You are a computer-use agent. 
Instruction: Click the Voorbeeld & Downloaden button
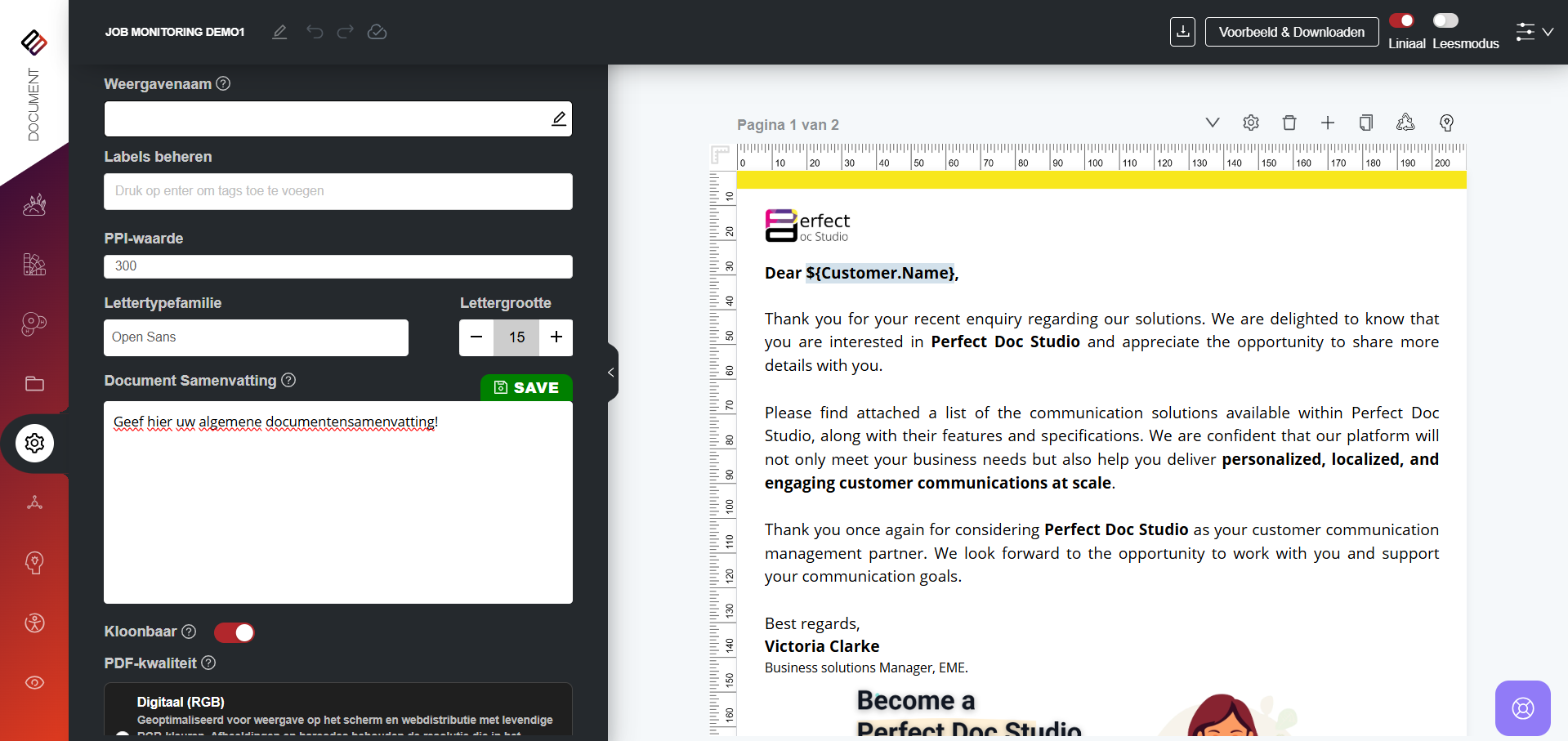[x=1291, y=32]
